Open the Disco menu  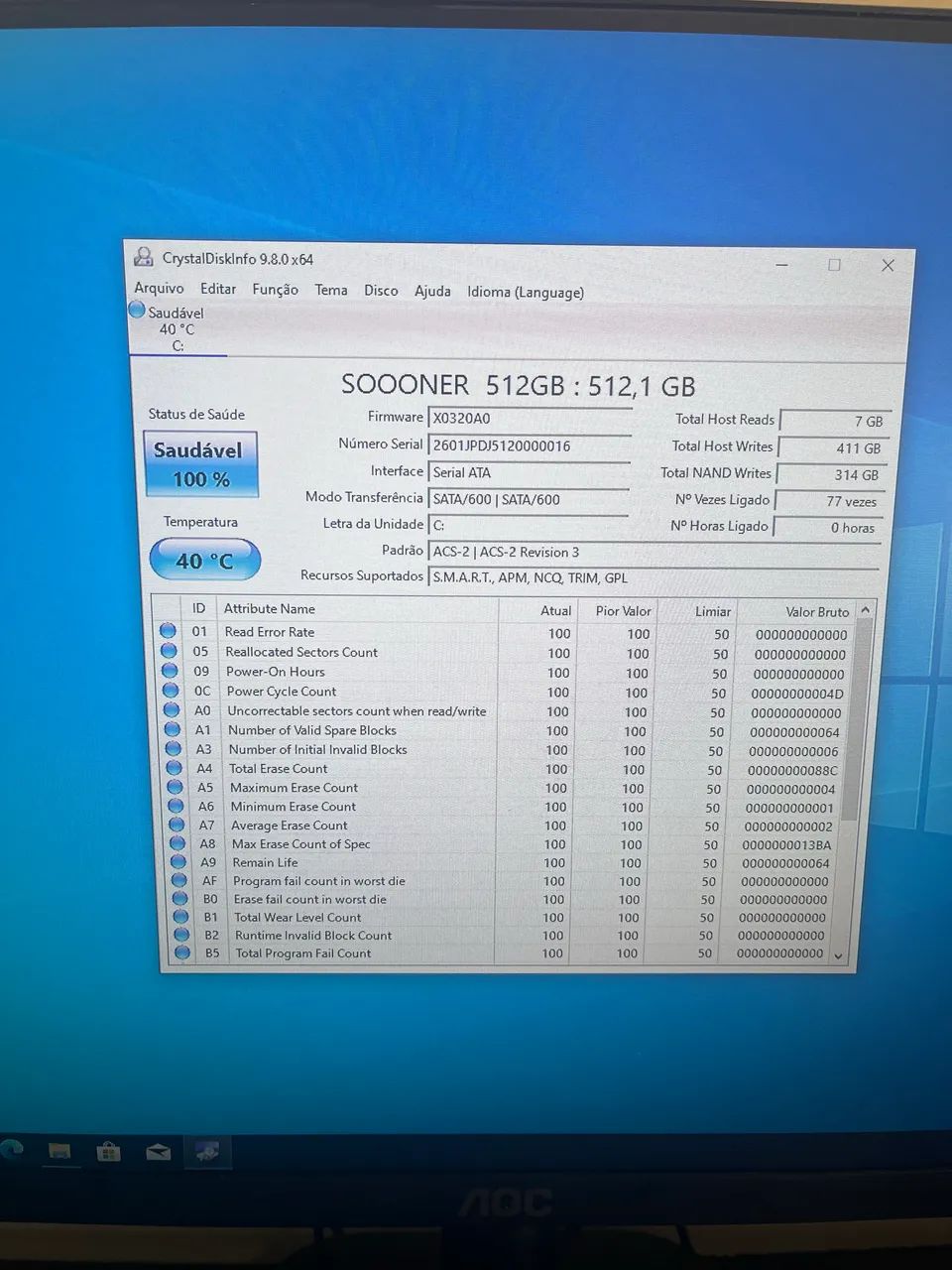[381, 291]
